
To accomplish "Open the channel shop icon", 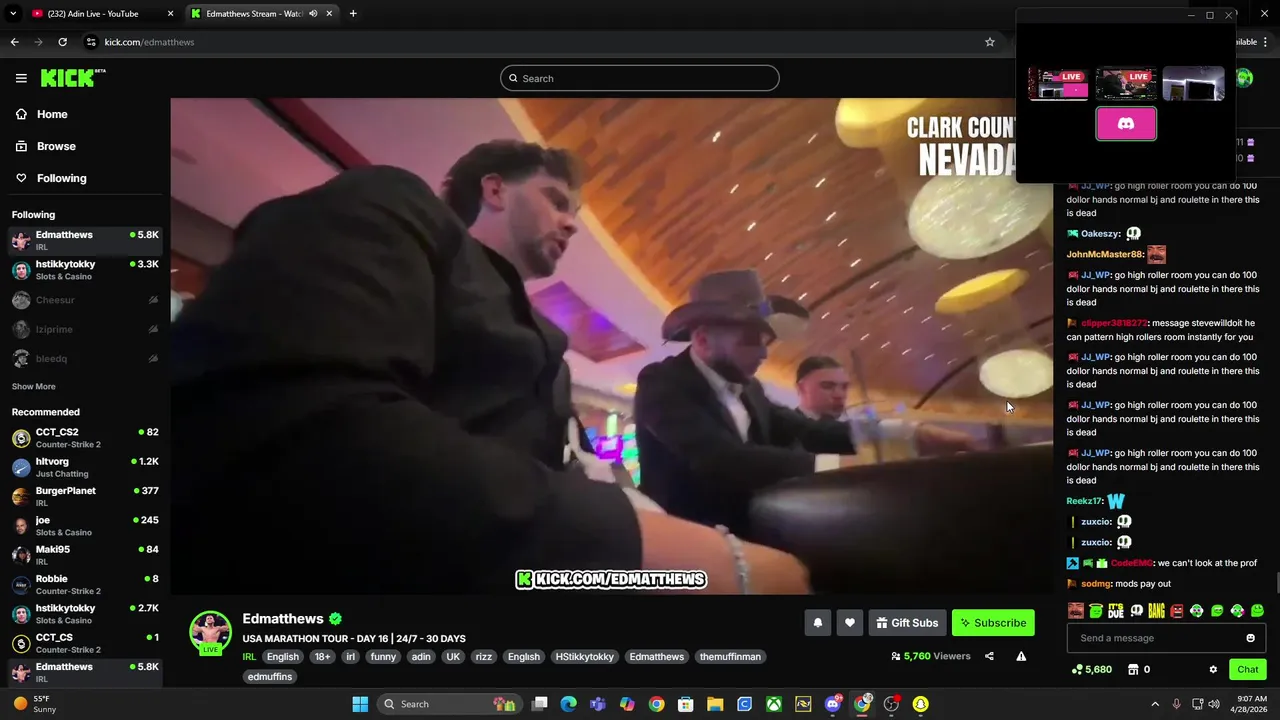I will click(x=1133, y=669).
